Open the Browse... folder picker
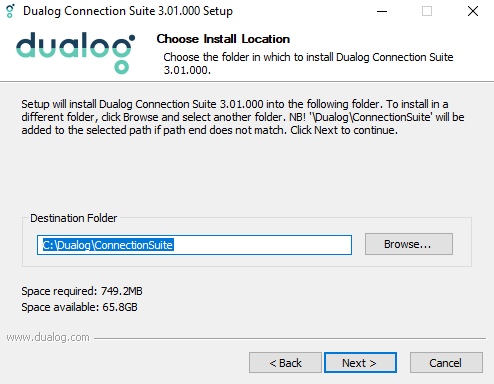The width and height of the screenshot is (494, 384). (409, 244)
